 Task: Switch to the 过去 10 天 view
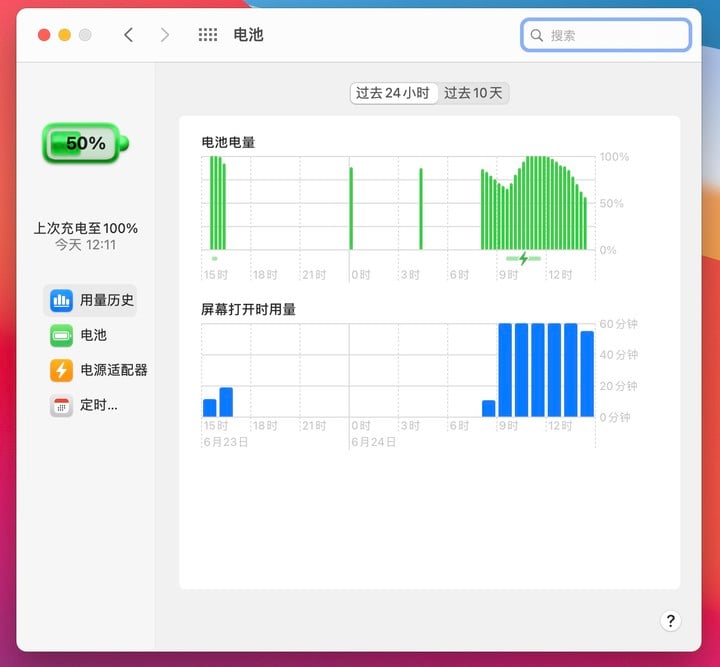[x=474, y=93]
